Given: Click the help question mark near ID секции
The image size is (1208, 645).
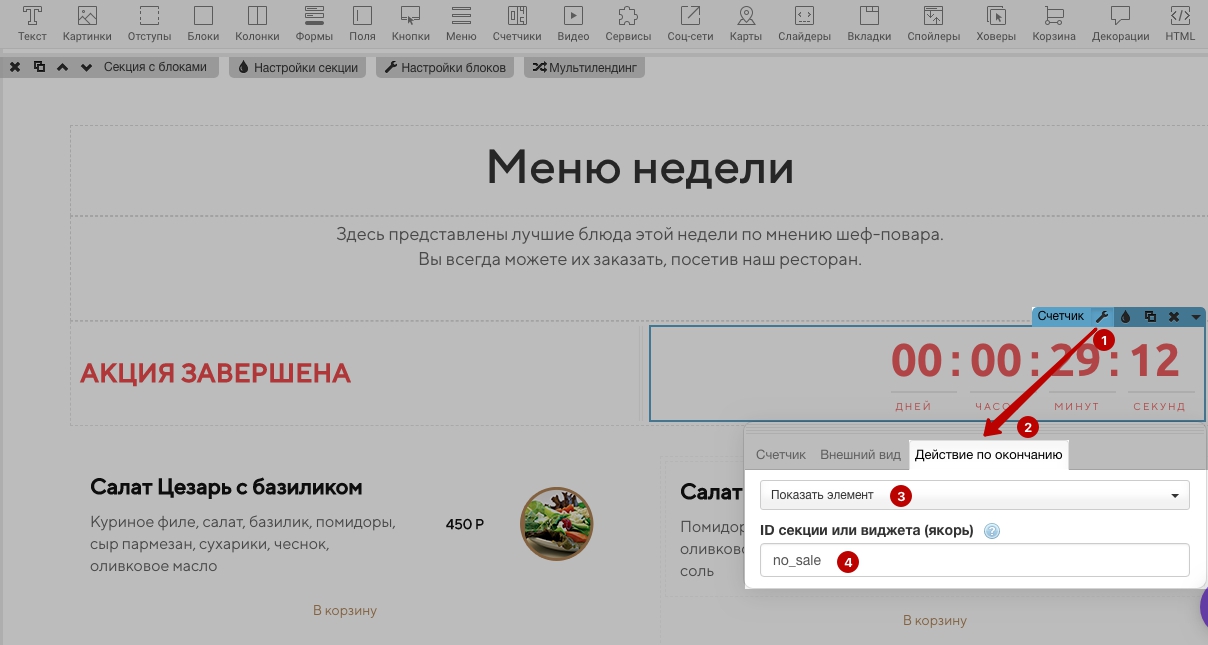Looking at the screenshot, I should [x=992, y=531].
